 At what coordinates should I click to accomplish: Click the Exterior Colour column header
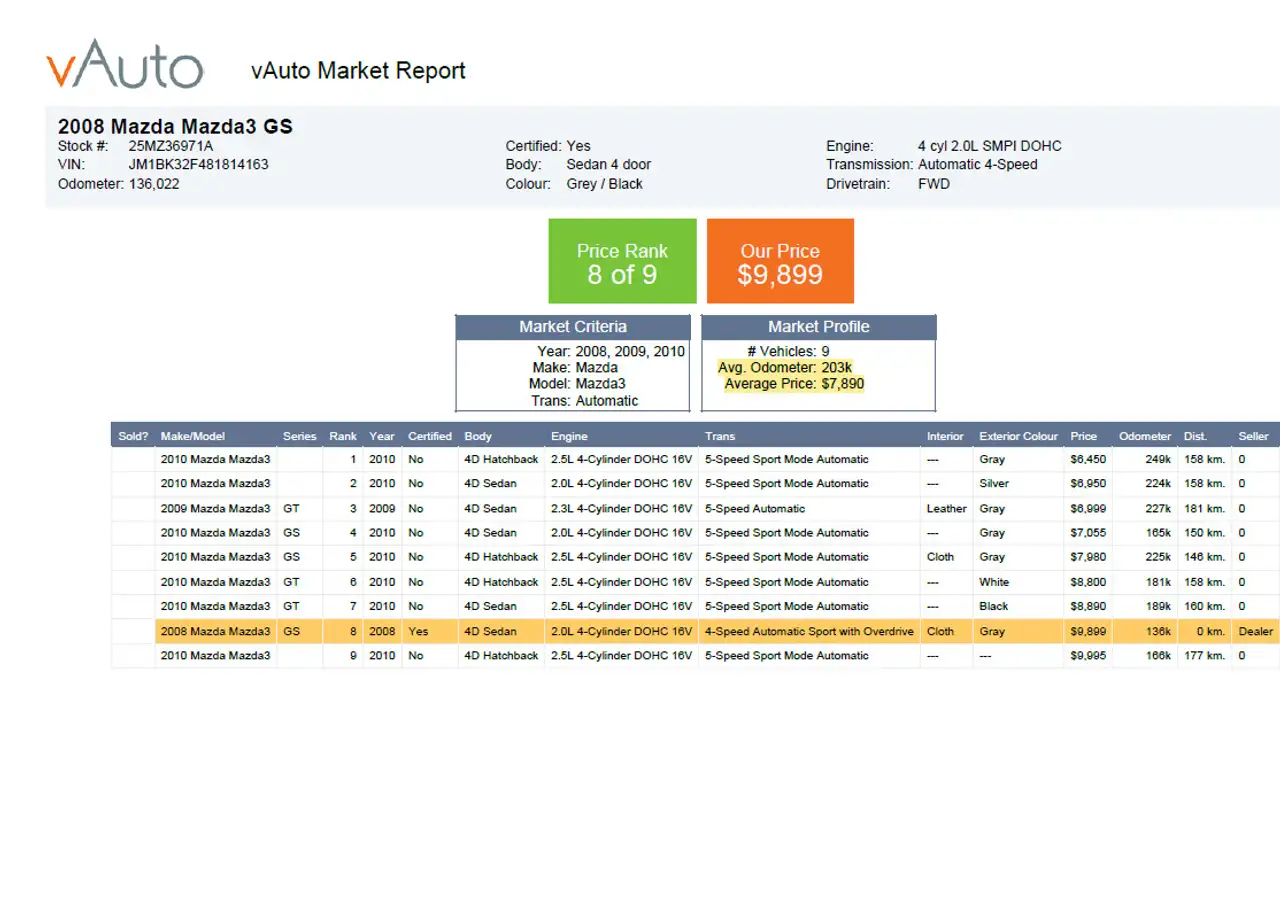pos(1018,436)
